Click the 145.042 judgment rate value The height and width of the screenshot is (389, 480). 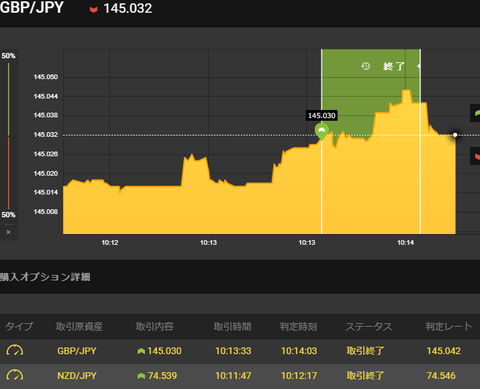coord(444,351)
